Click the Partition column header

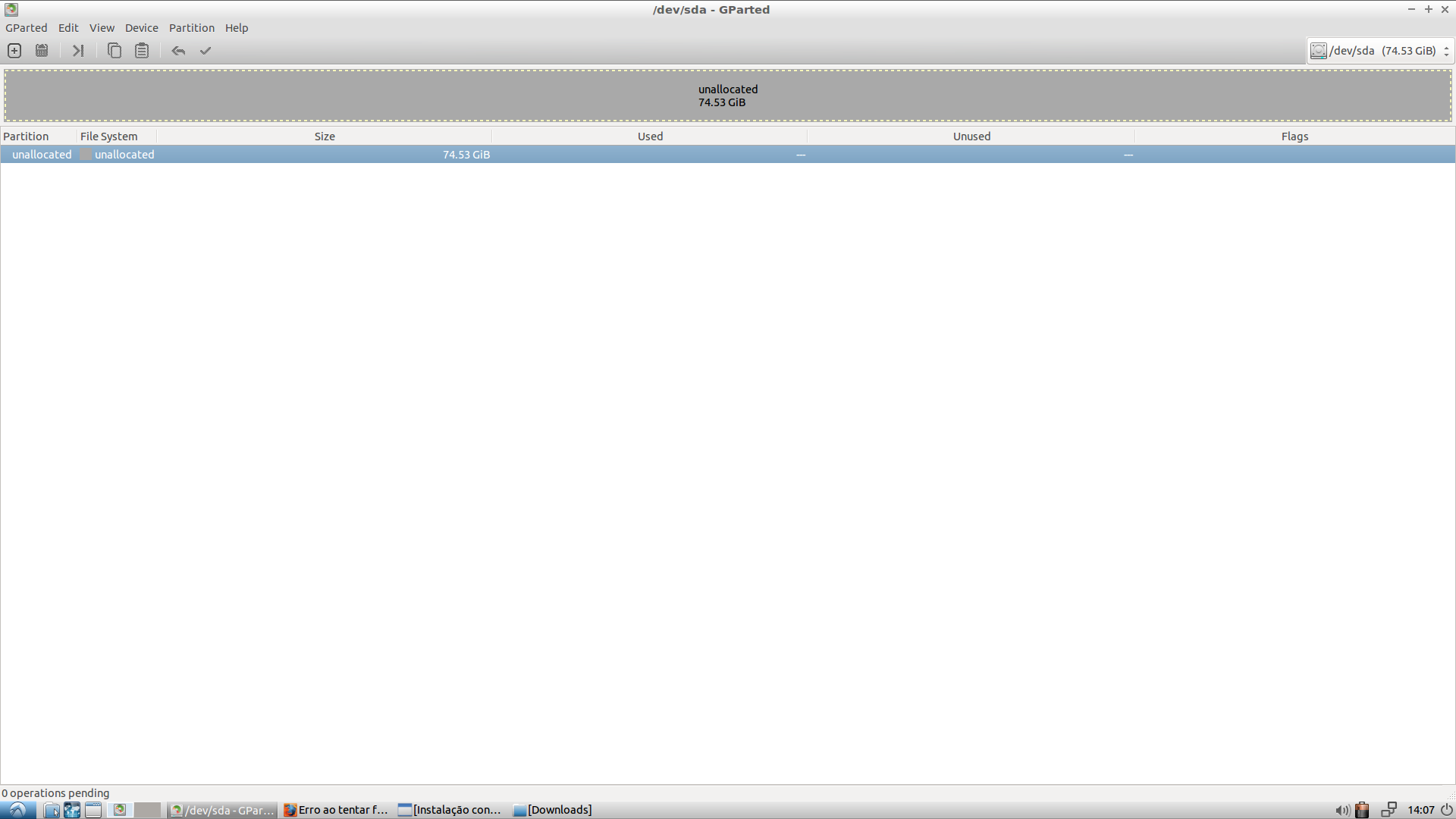(x=39, y=136)
